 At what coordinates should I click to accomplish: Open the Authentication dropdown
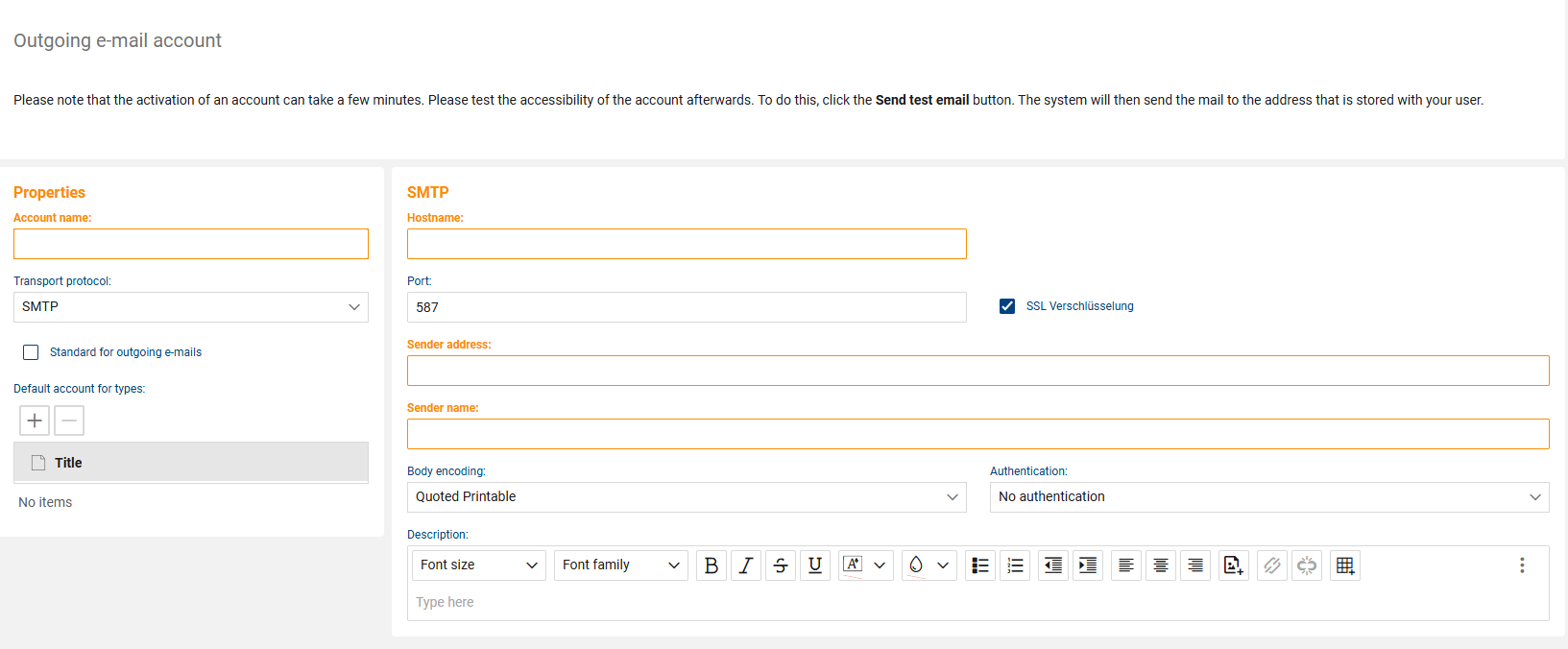coord(1269,497)
